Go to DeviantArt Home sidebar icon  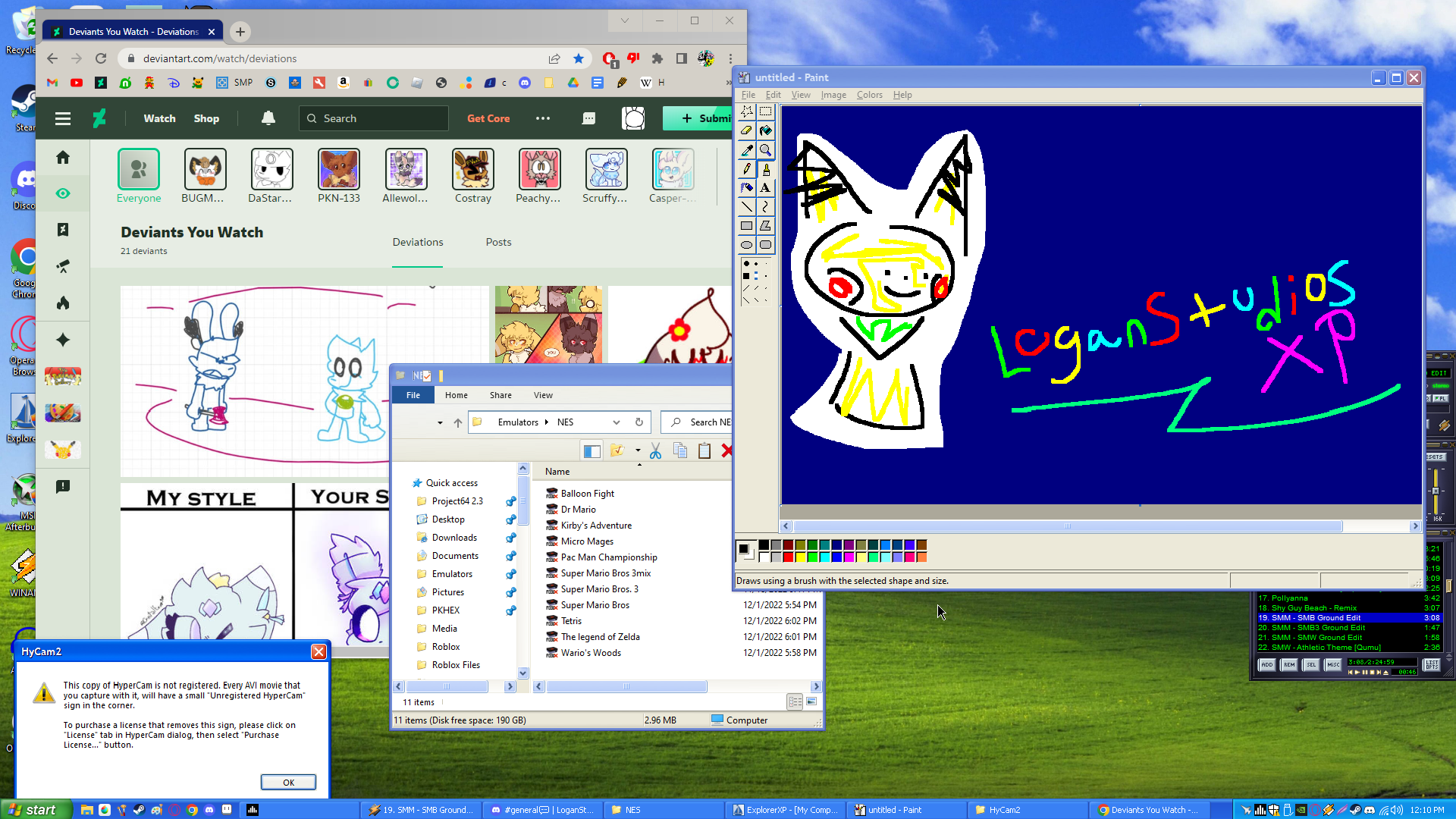click(x=63, y=157)
